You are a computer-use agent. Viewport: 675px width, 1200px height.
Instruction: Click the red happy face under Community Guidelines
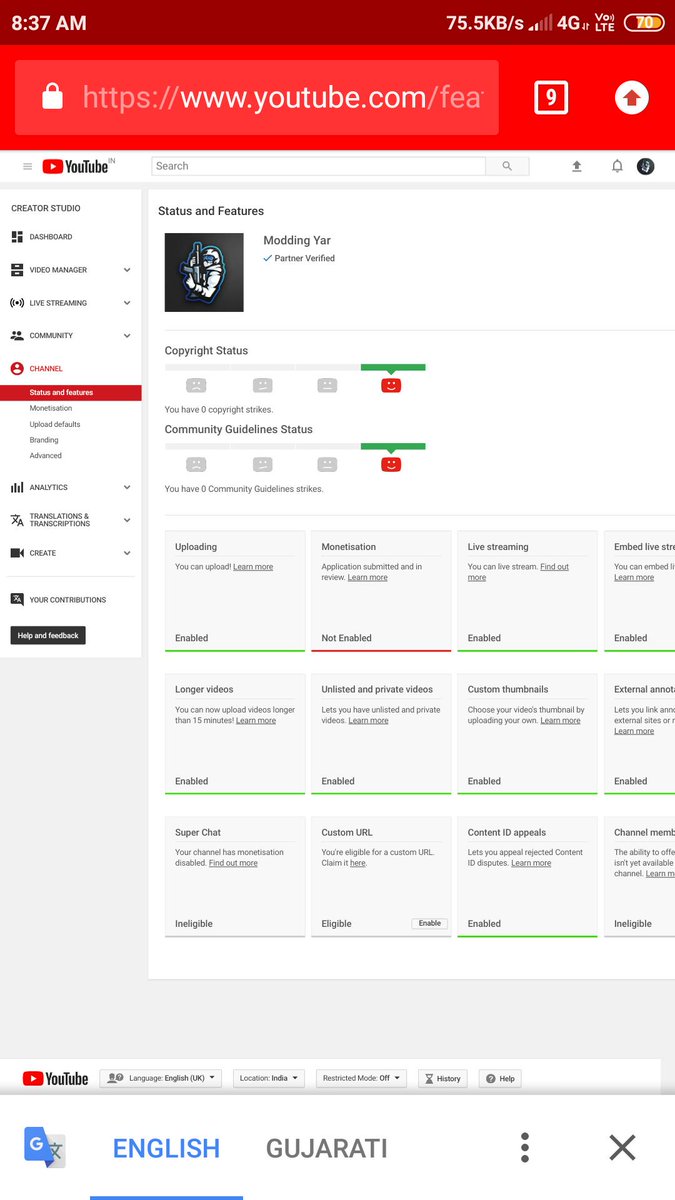point(391,464)
